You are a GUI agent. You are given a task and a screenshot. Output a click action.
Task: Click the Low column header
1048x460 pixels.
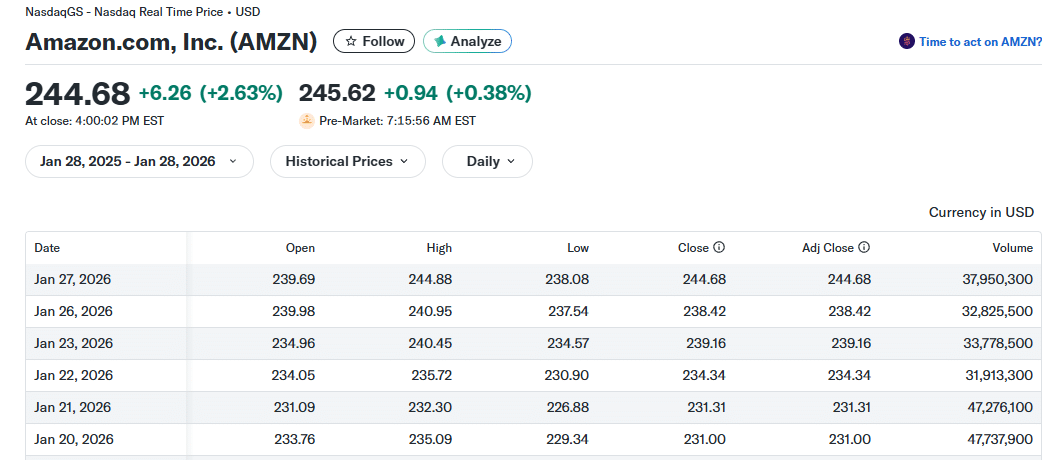pyautogui.click(x=577, y=248)
